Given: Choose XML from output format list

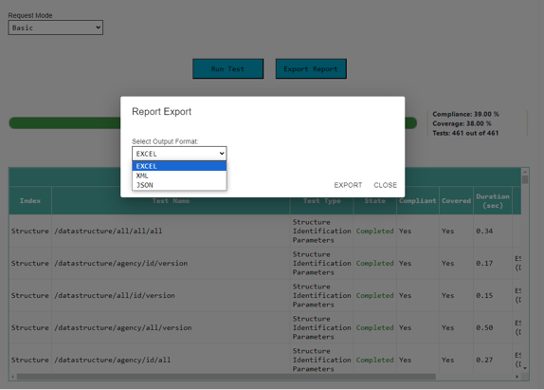Looking at the screenshot, I should [x=179, y=176].
